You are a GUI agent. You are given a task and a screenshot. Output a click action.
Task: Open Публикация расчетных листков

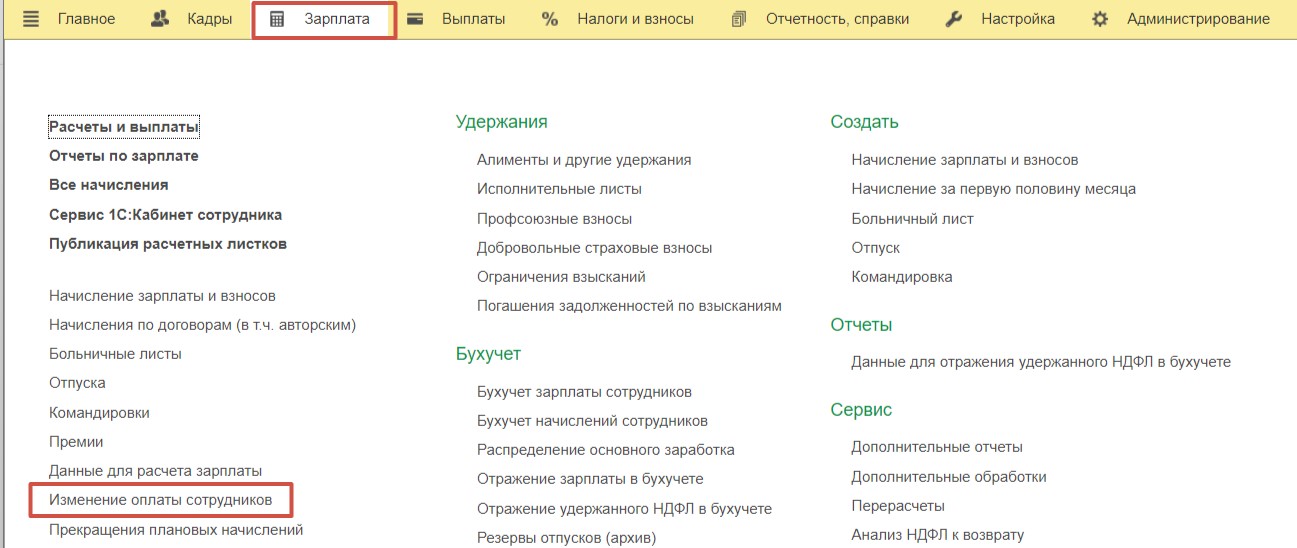pos(168,244)
